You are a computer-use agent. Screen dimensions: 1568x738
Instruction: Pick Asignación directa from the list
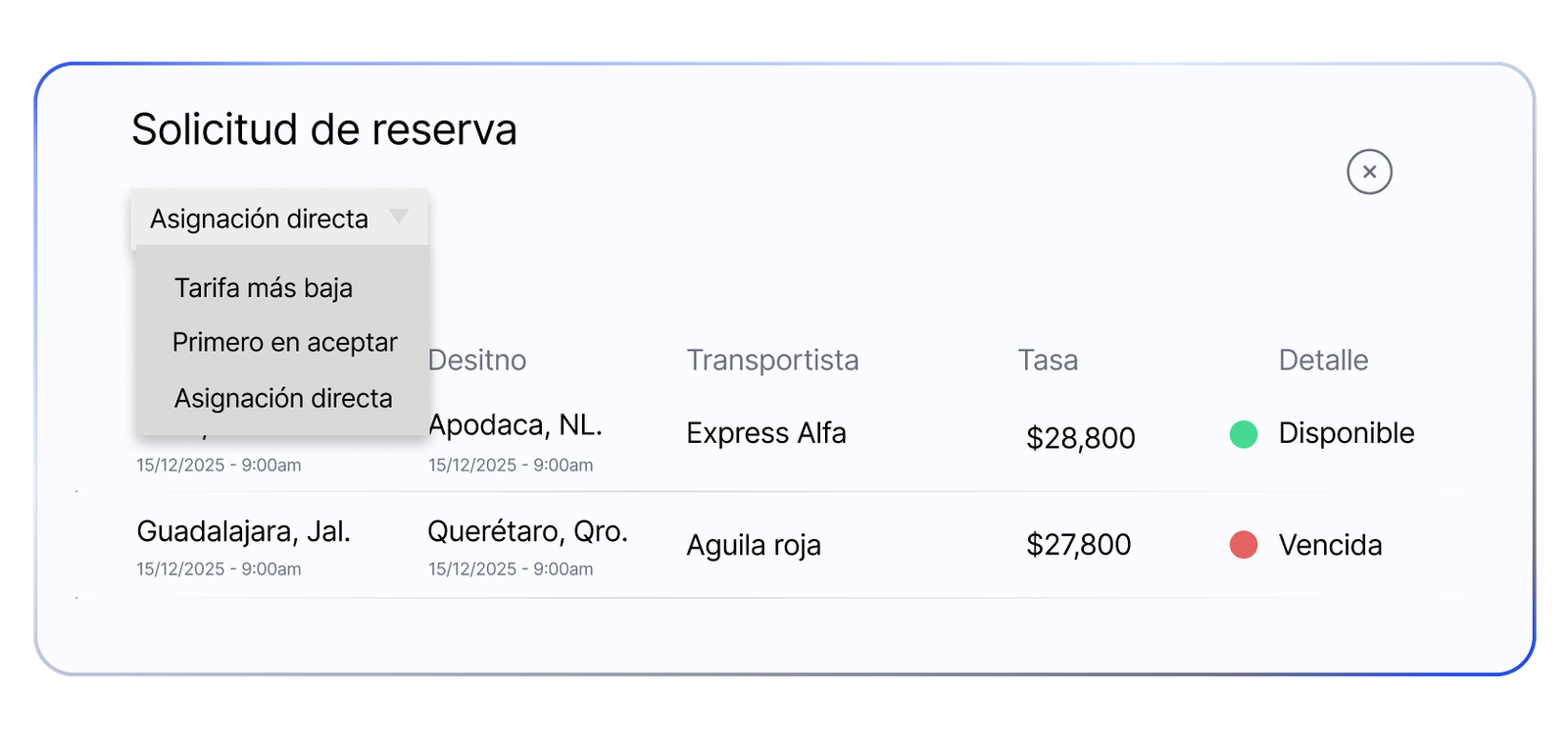point(283,398)
